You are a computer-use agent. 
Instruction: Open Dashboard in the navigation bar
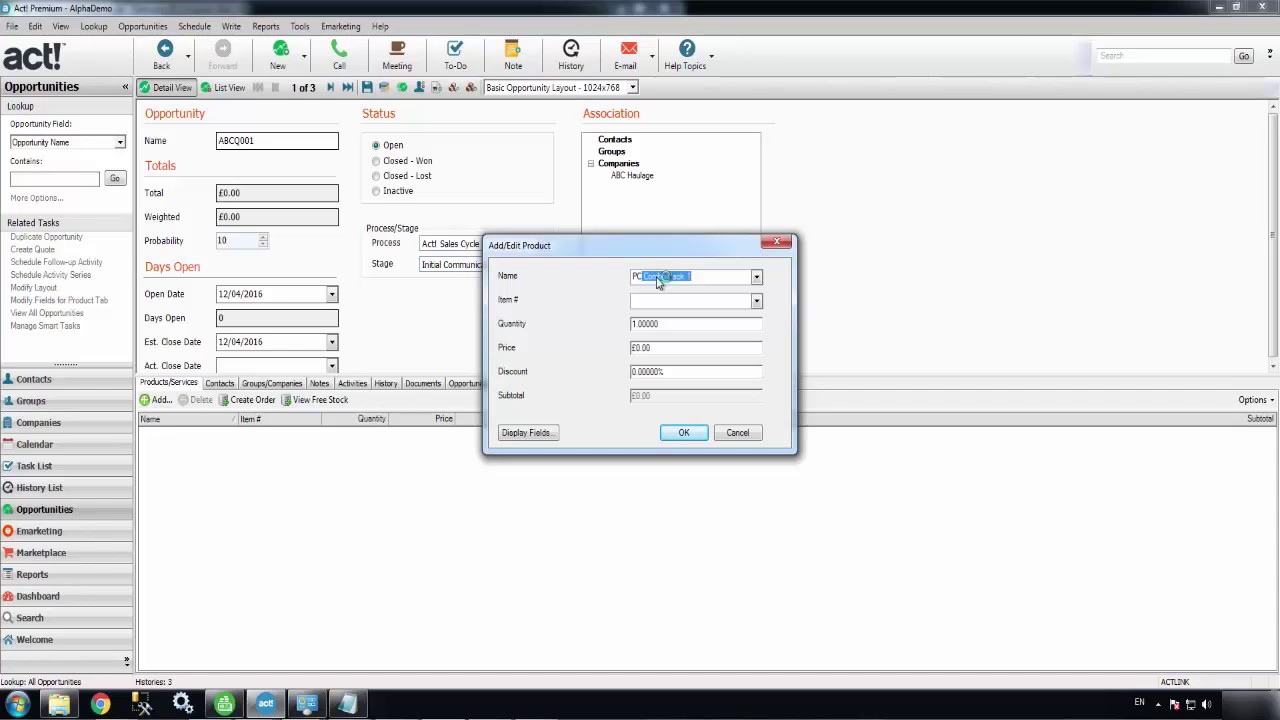[66, 596]
